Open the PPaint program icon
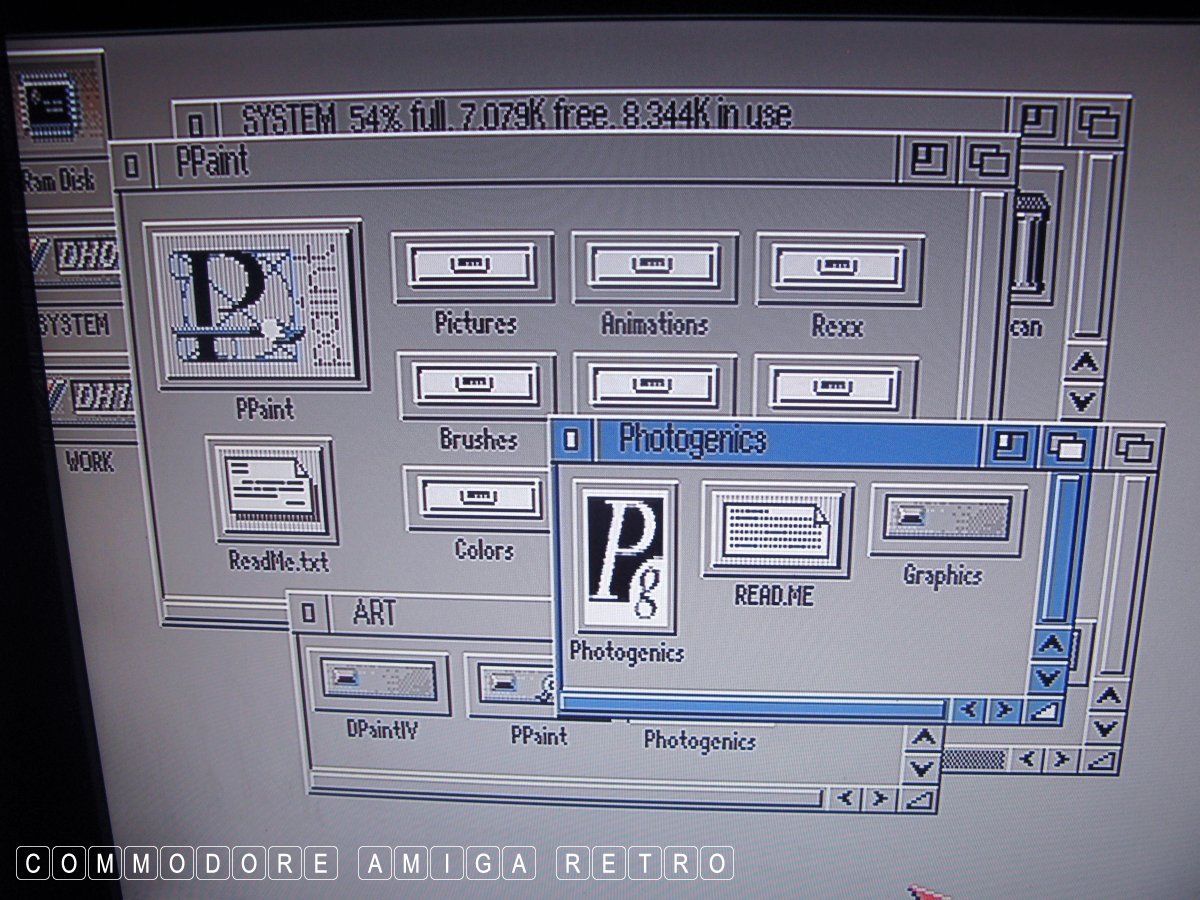The image size is (1200, 900). pos(255,305)
